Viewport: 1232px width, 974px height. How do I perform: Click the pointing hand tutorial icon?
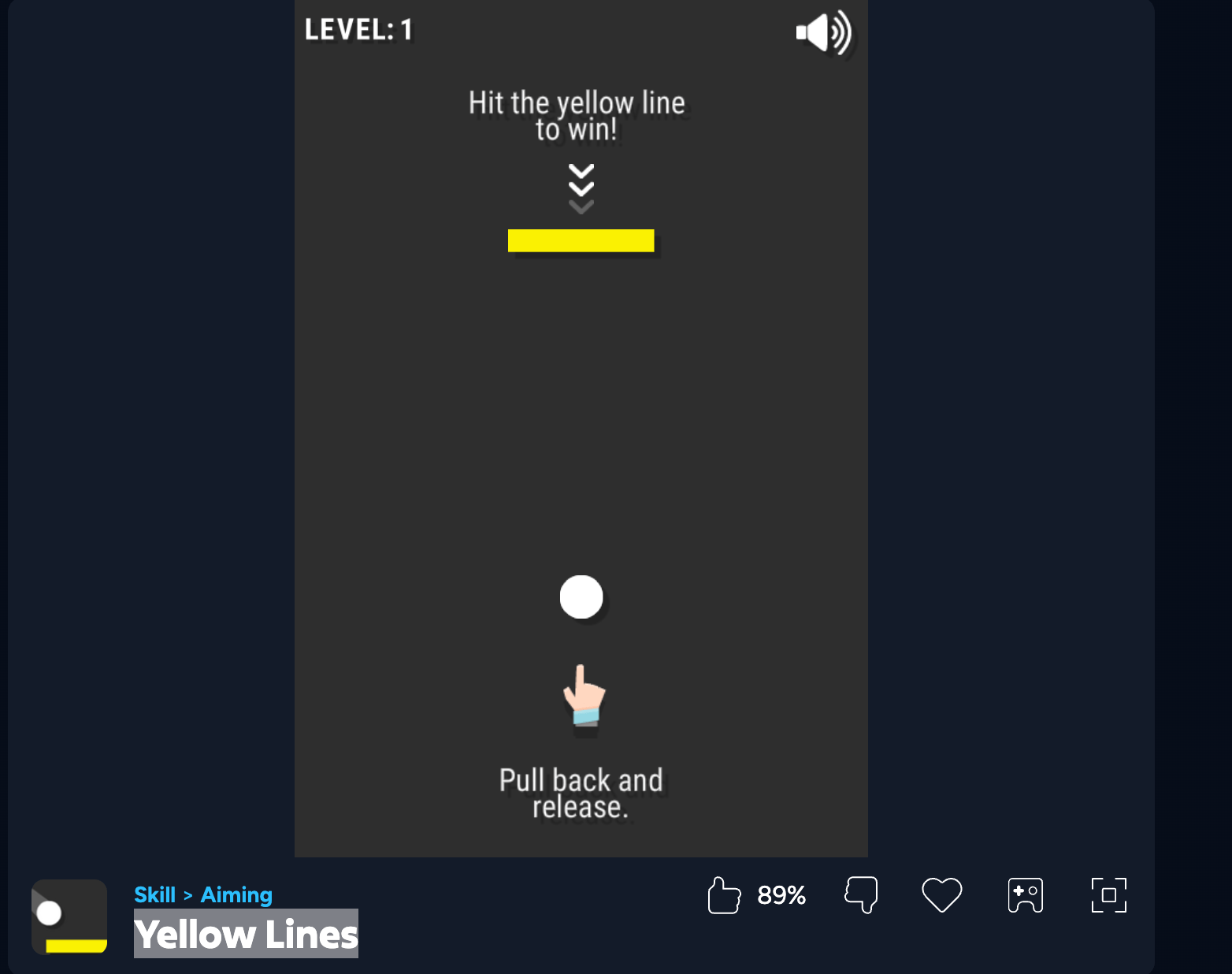tap(584, 696)
